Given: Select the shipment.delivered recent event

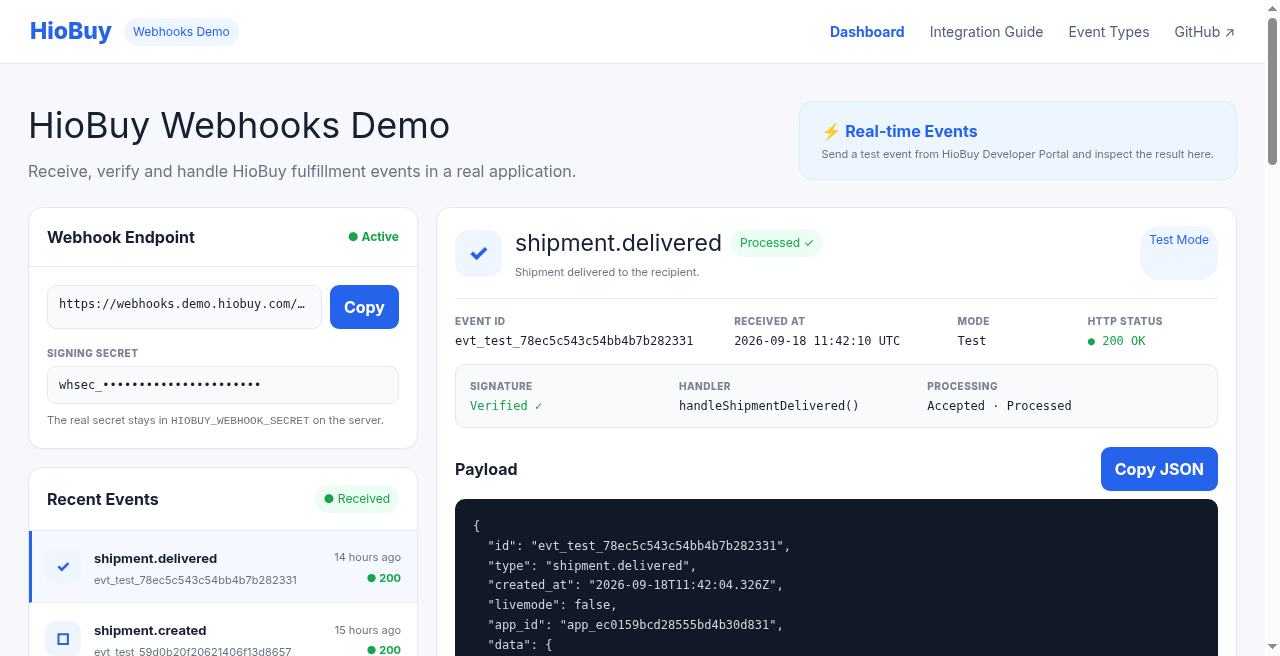Looking at the screenshot, I should click(x=223, y=567).
